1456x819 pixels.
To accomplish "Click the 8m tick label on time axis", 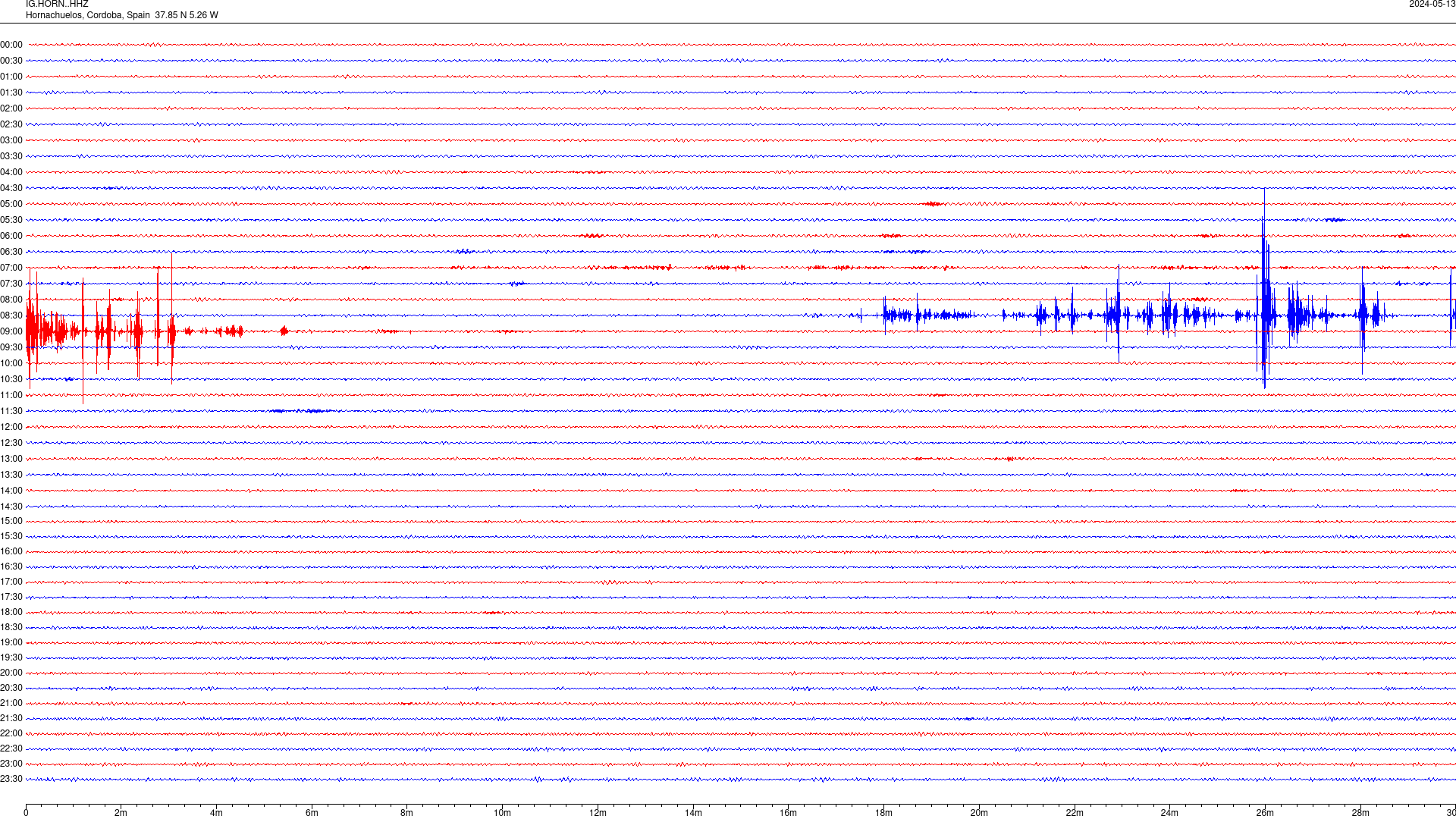I will tap(407, 813).
